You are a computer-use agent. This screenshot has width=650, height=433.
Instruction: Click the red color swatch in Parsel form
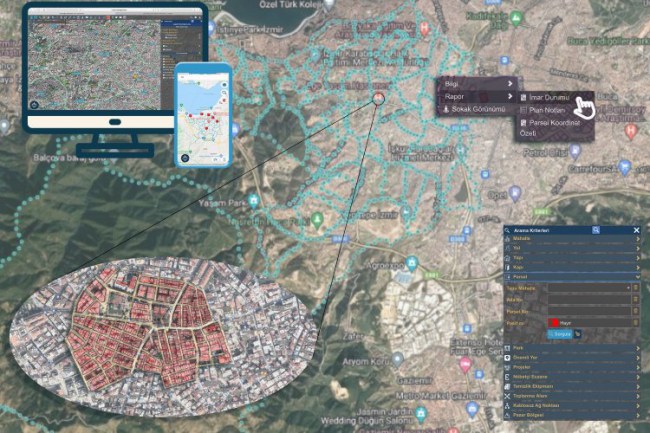click(553, 323)
